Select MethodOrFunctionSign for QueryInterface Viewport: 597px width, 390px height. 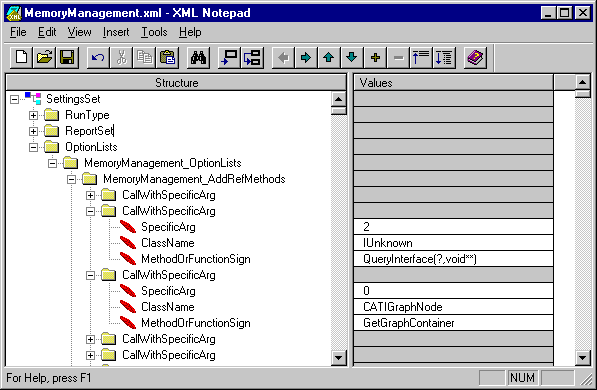pos(196,259)
